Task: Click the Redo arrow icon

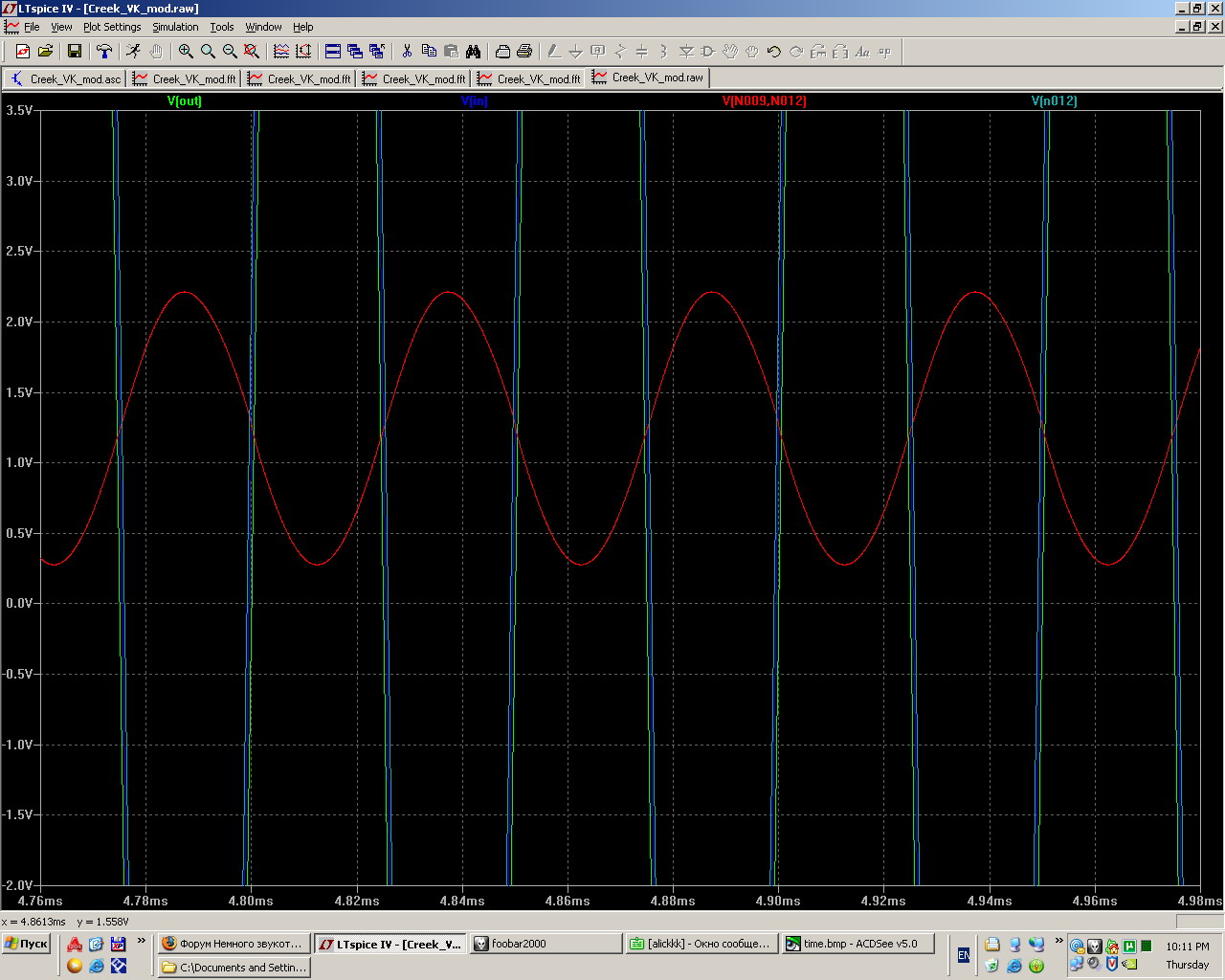Action: (x=796, y=52)
